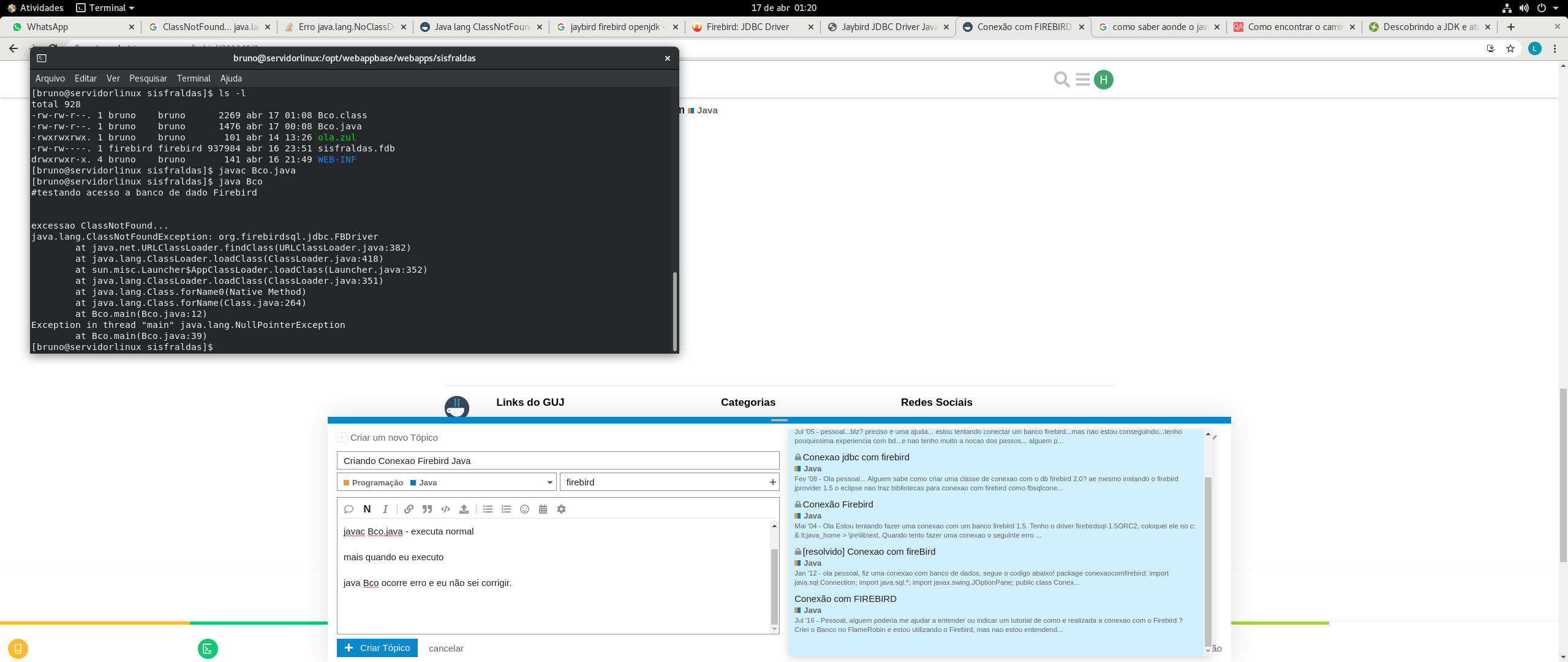Insert a hyperlink using the chain icon
The height and width of the screenshot is (662, 1568).
pyautogui.click(x=409, y=509)
